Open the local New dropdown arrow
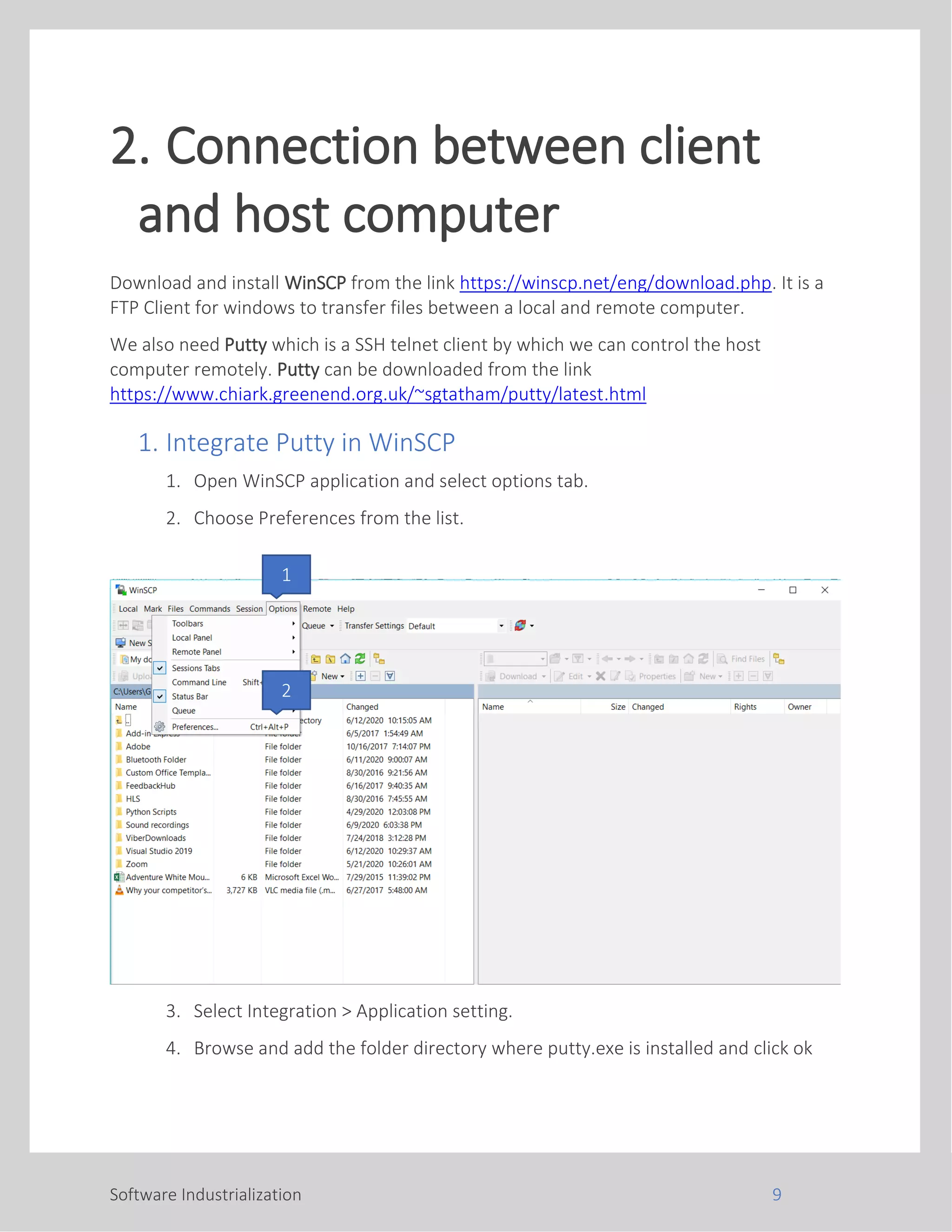 tap(342, 676)
